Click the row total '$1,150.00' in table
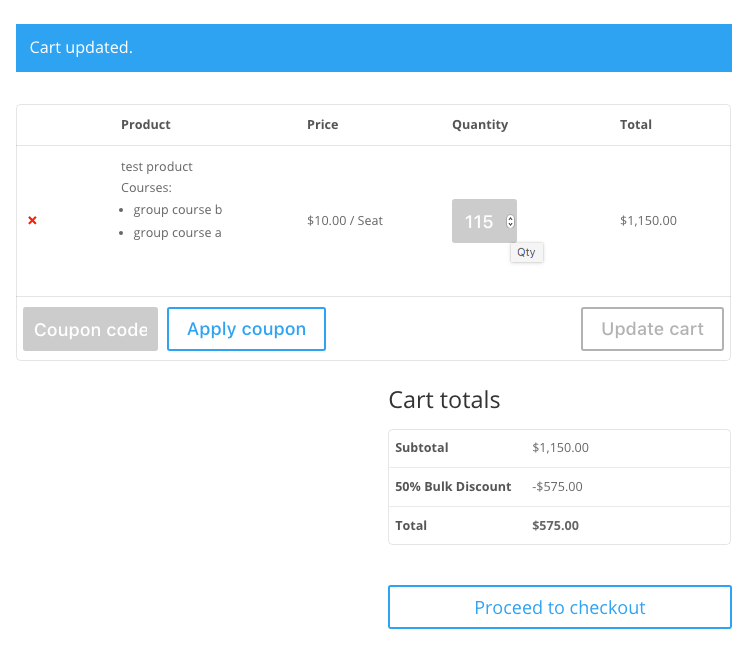This screenshot has height=652, width=751. pos(648,220)
